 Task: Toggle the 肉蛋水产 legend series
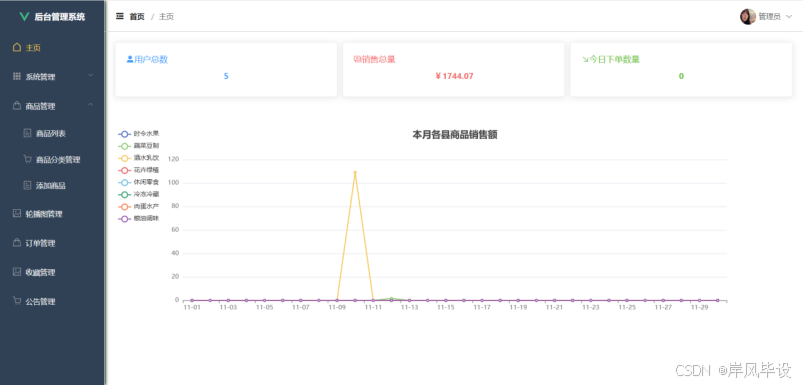tap(138, 207)
